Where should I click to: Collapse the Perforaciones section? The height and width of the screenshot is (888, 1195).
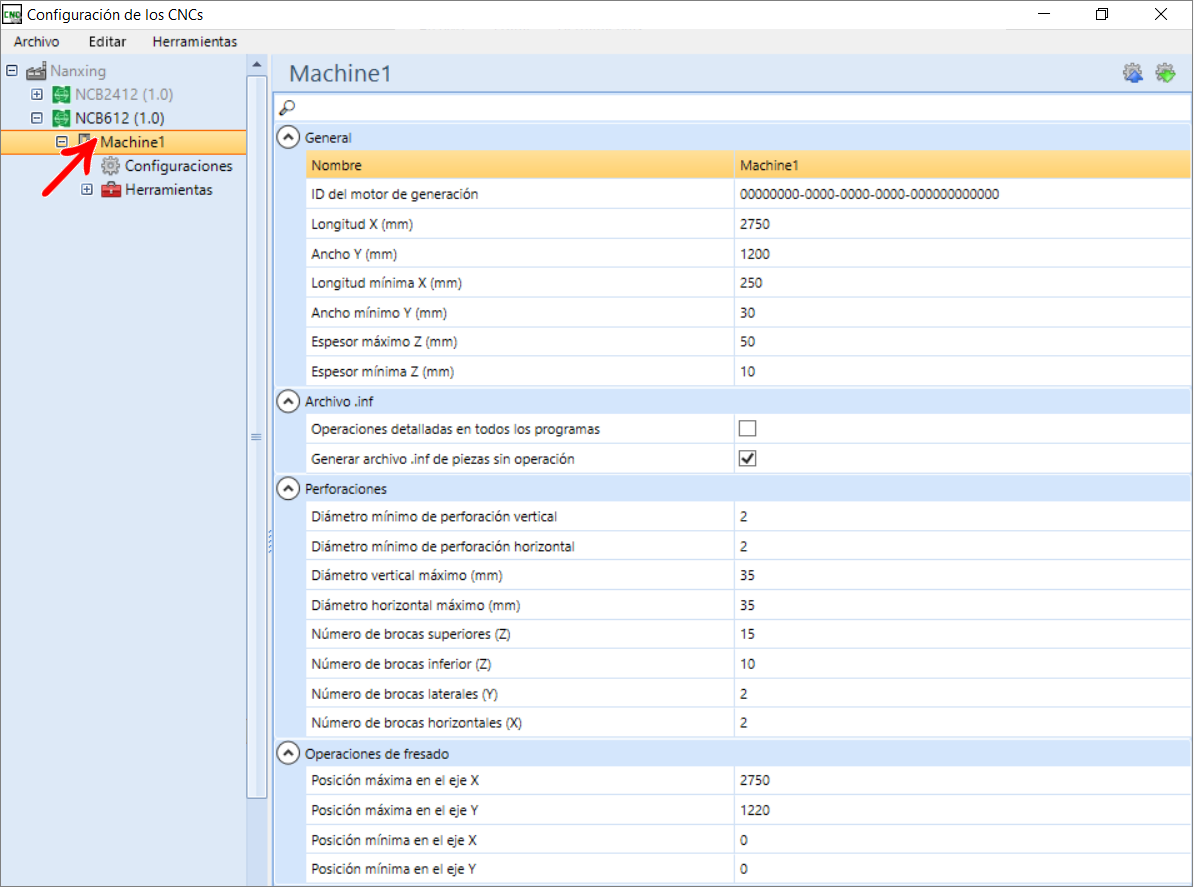288,489
